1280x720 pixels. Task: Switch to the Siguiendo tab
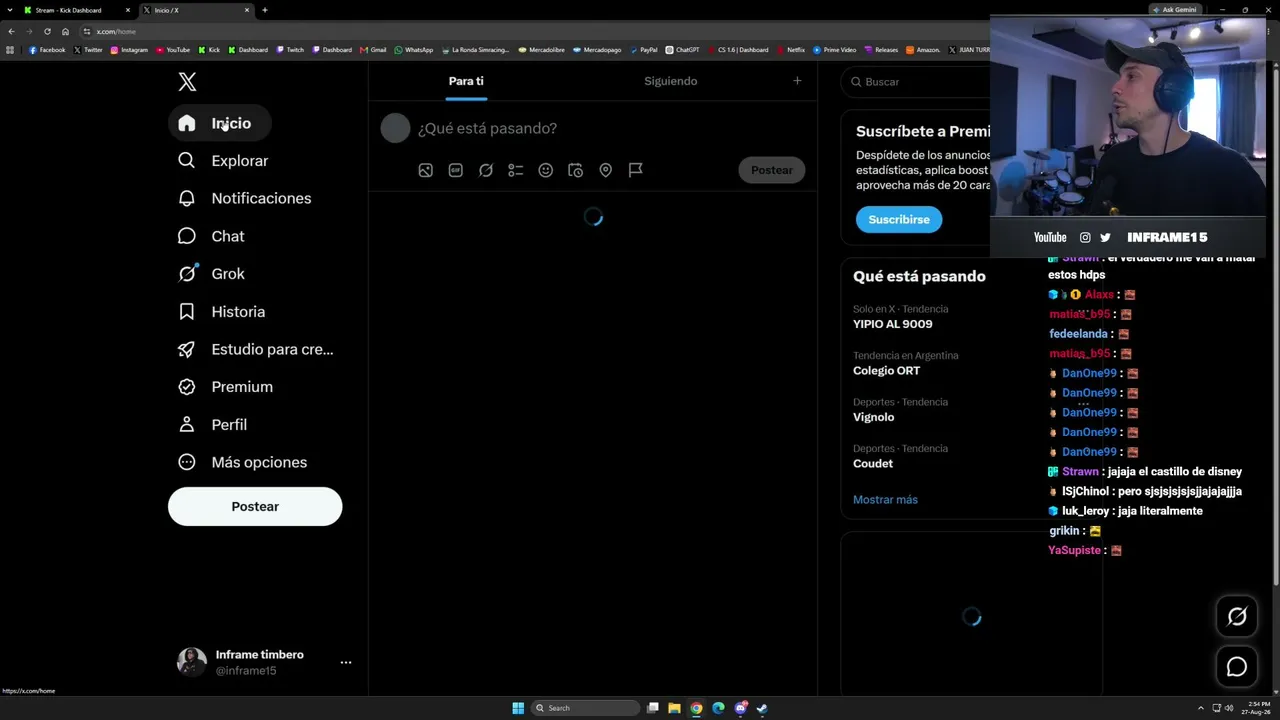point(671,81)
